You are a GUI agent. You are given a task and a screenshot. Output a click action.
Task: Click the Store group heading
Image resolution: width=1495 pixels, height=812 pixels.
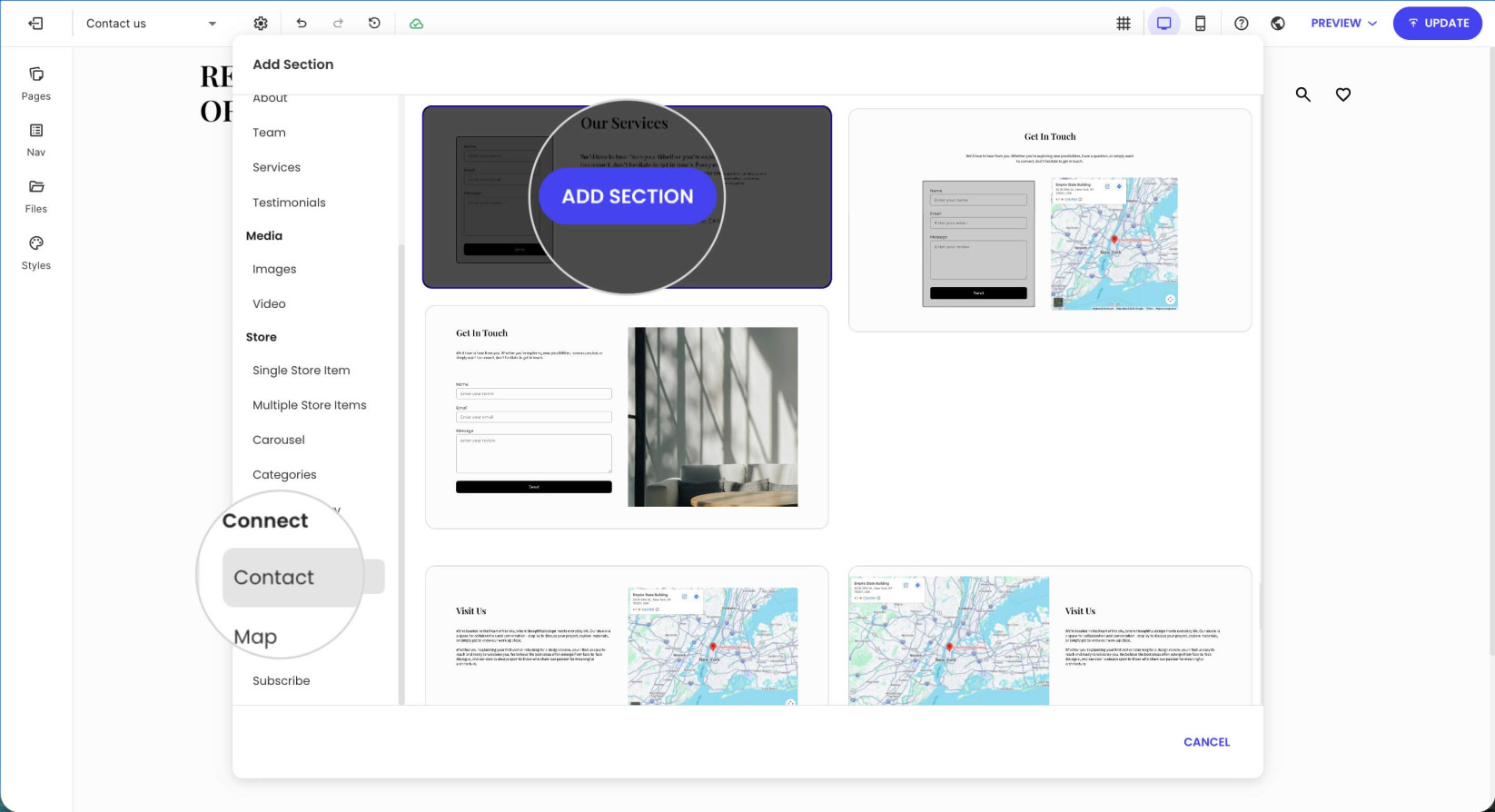click(261, 337)
